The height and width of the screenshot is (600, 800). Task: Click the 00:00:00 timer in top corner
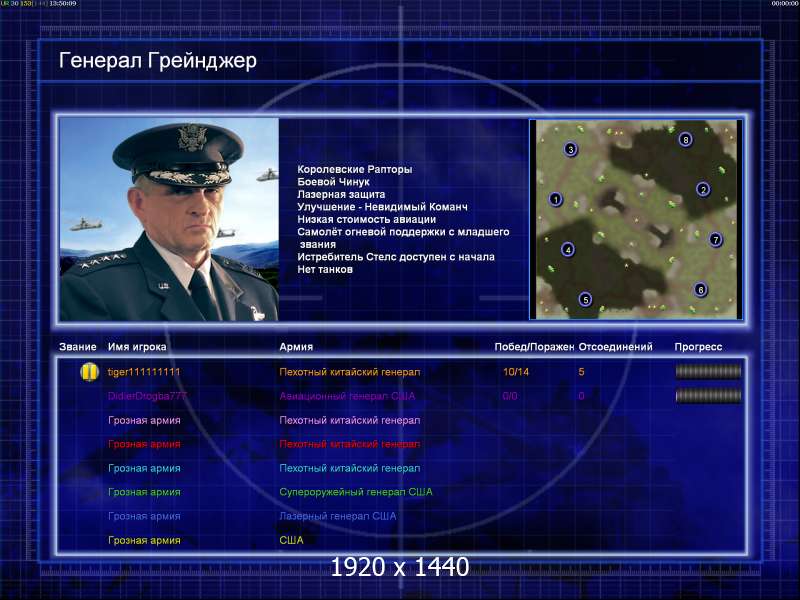pos(785,4)
